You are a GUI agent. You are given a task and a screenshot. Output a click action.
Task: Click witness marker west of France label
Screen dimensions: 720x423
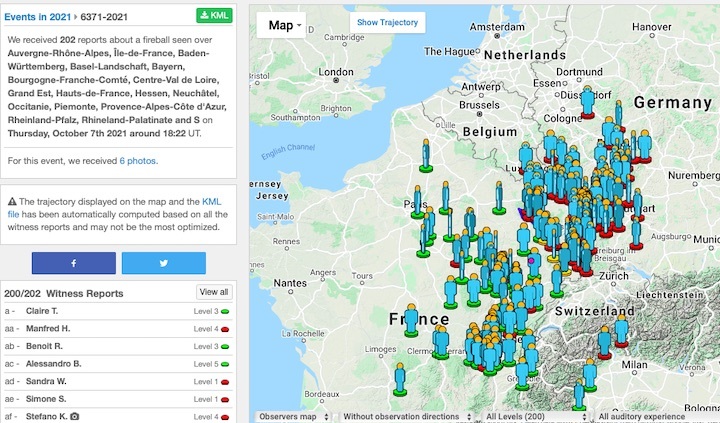411,320
